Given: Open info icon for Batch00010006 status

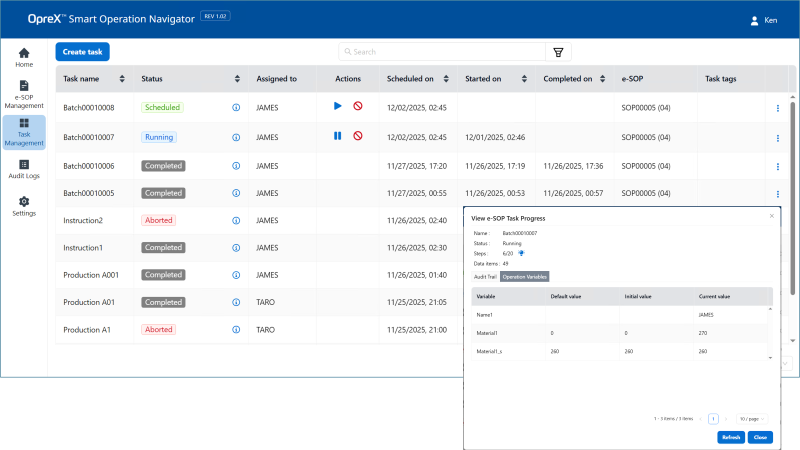Looking at the screenshot, I should click(x=236, y=166).
